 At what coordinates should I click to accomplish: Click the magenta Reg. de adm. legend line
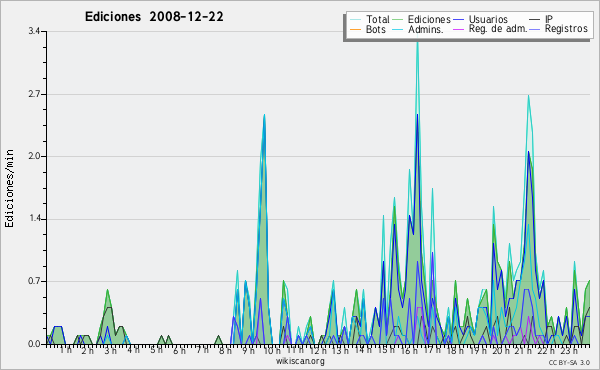click(x=458, y=29)
